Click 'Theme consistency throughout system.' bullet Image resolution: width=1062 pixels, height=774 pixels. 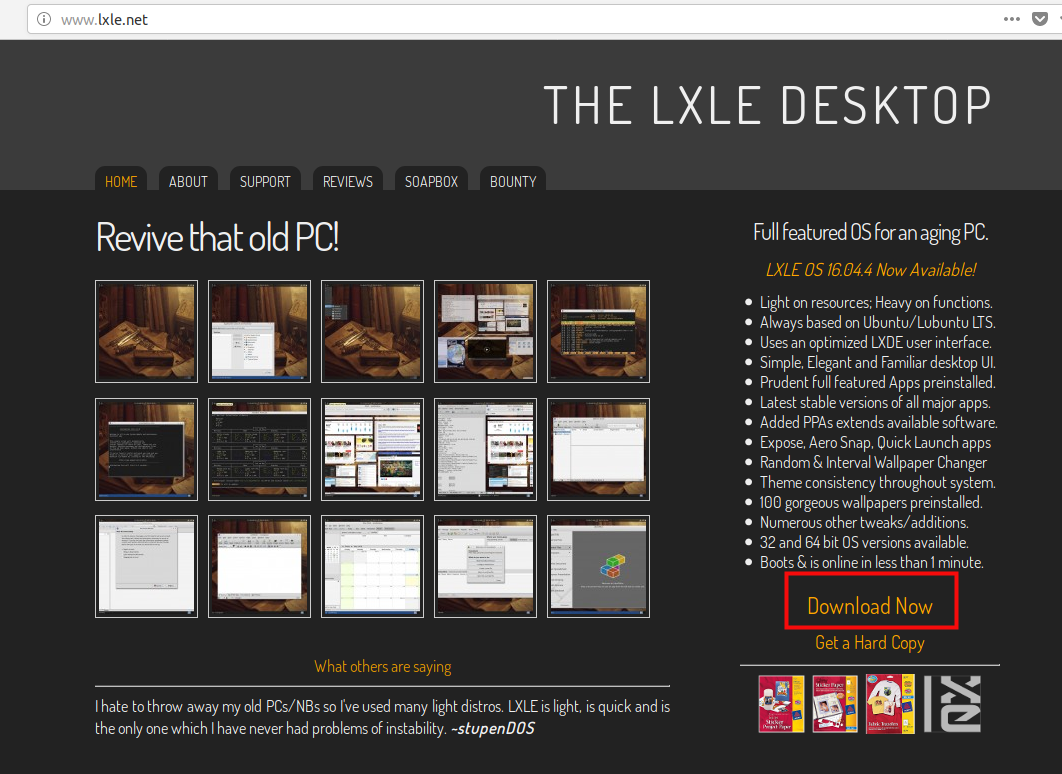(x=877, y=482)
